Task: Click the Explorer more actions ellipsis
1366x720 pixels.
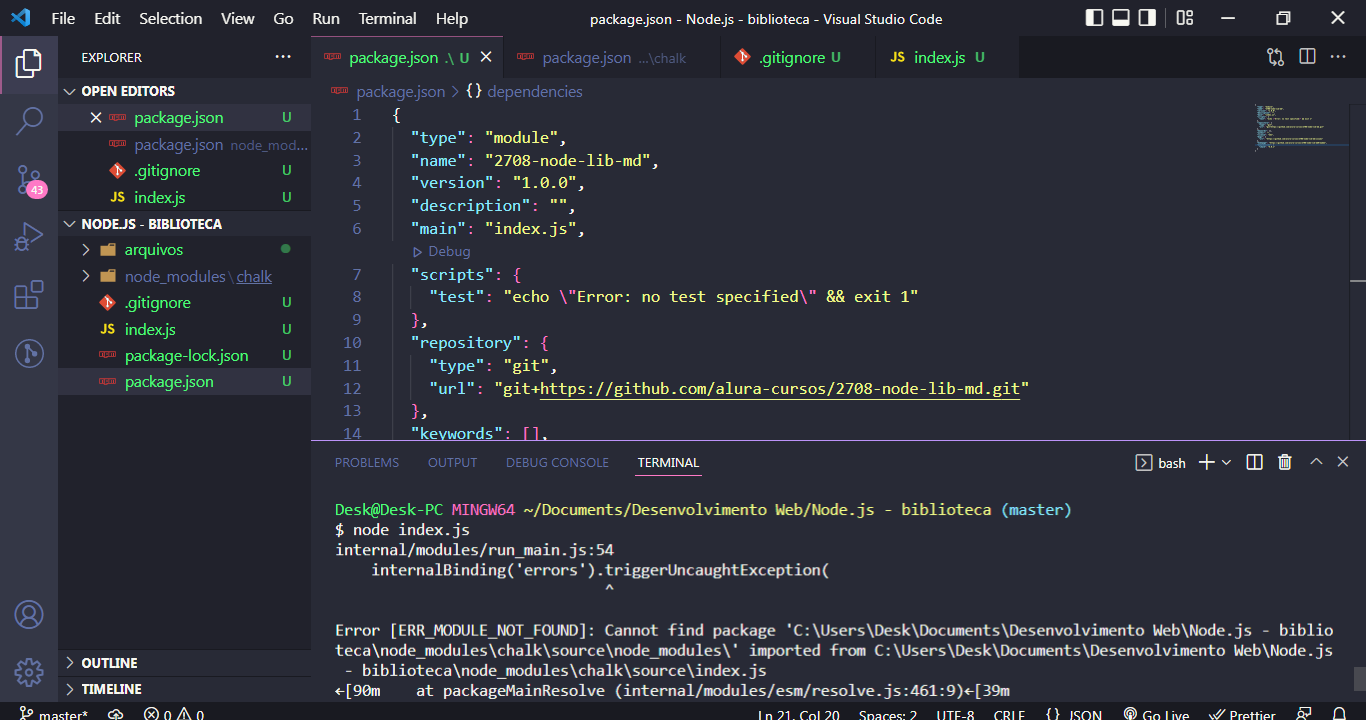Action: [284, 57]
